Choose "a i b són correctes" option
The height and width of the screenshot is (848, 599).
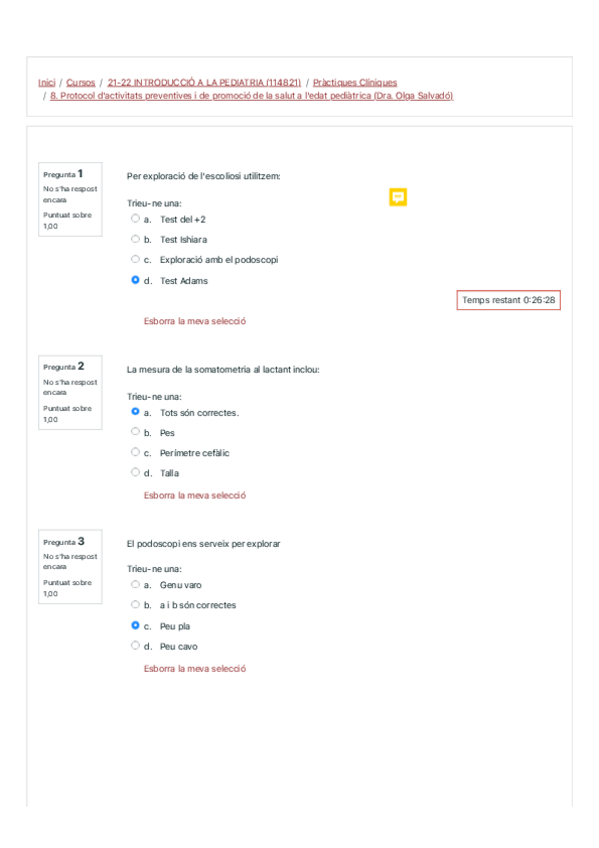136,605
